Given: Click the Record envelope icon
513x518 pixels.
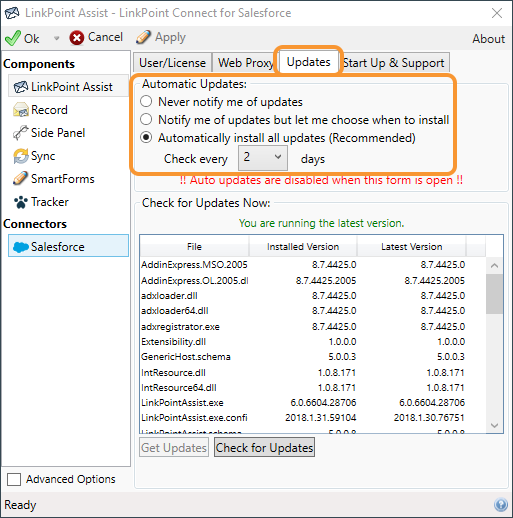Looking at the screenshot, I should click(x=21, y=110).
